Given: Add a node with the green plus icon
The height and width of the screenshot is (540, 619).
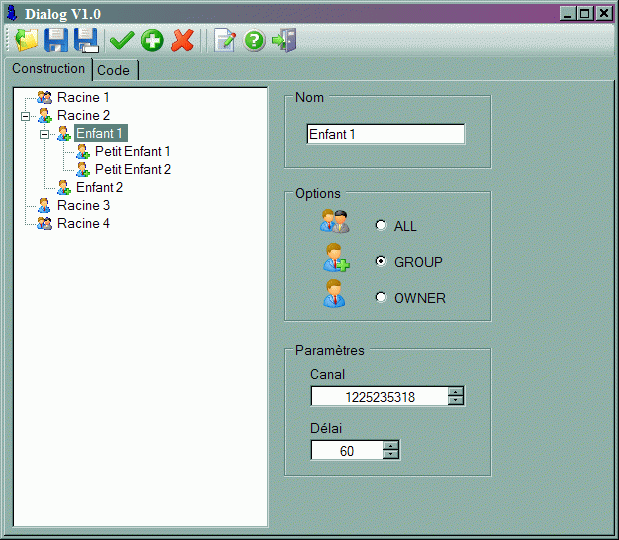Looking at the screenshot, I should 152,40.
